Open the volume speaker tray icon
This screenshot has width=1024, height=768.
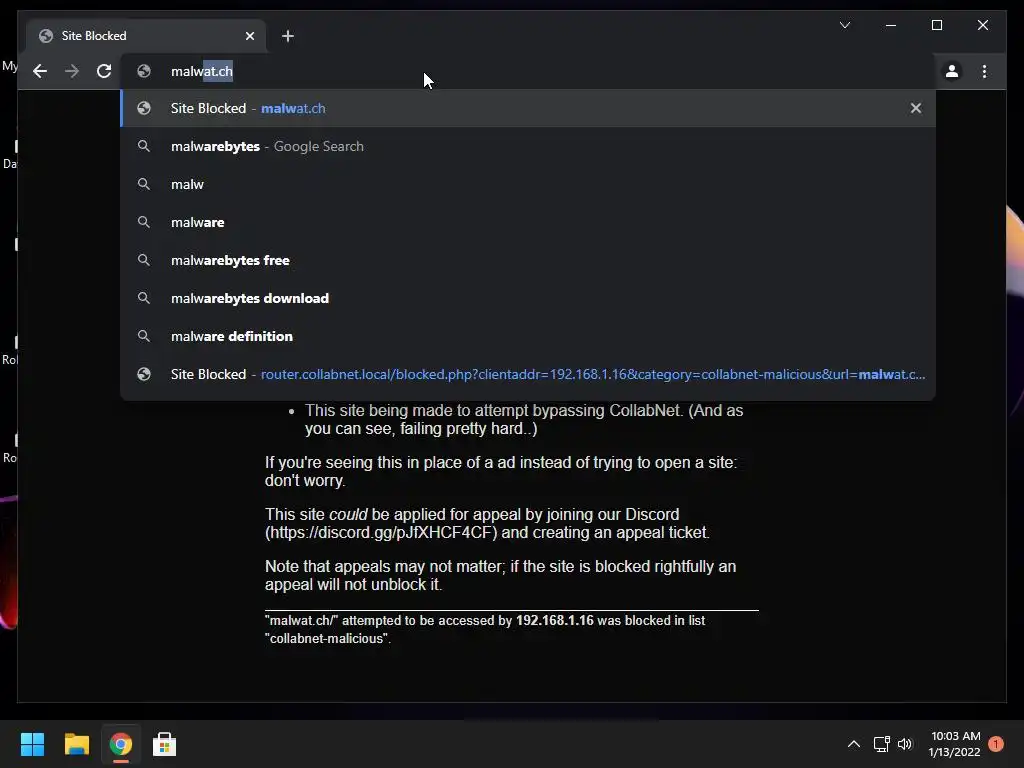pyautogui.click(x=905, y=744)
